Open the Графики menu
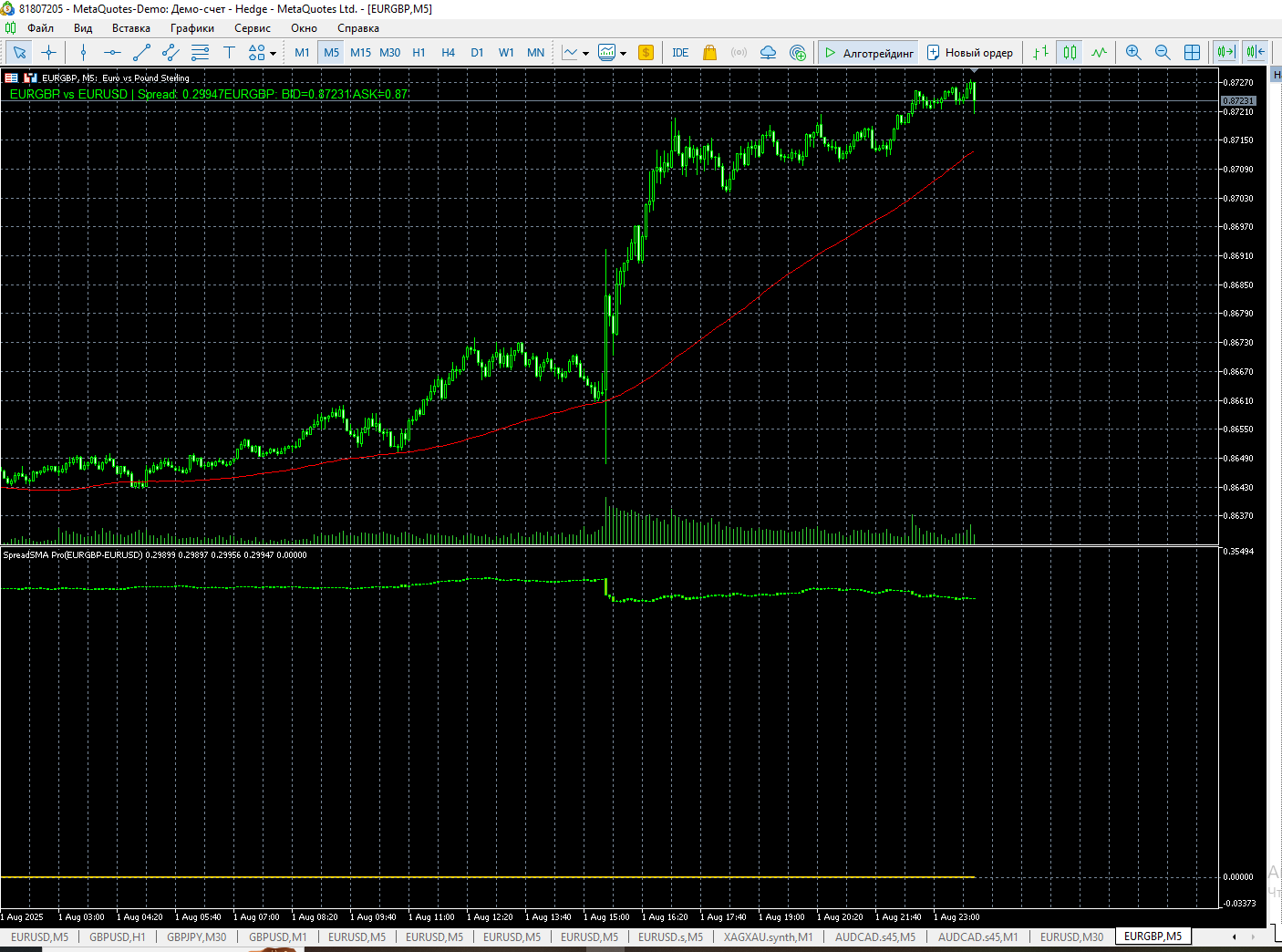1282x952 pixels. [x=192, y=28]
